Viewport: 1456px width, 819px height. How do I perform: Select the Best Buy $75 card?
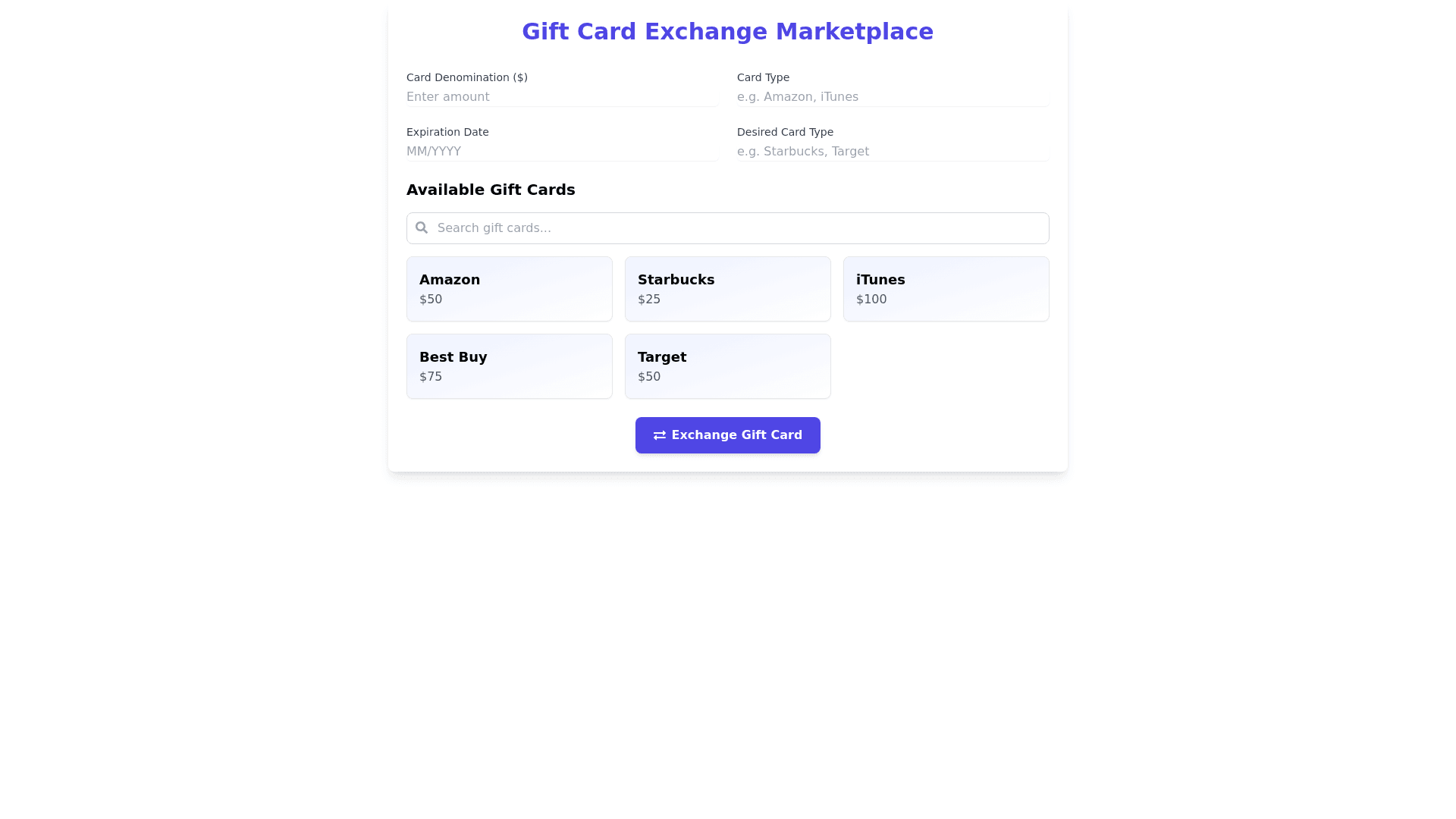coord(509,366)
